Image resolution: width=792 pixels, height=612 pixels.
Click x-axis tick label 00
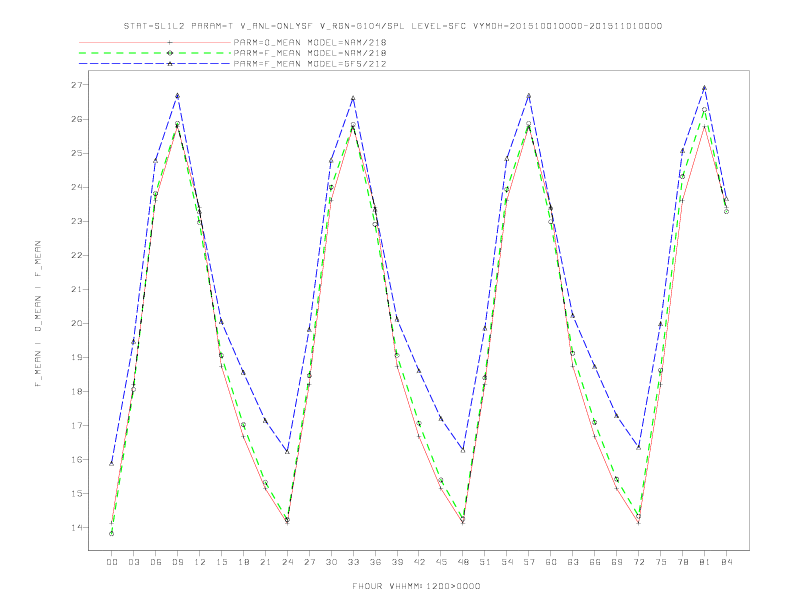(x=112, y=562)
